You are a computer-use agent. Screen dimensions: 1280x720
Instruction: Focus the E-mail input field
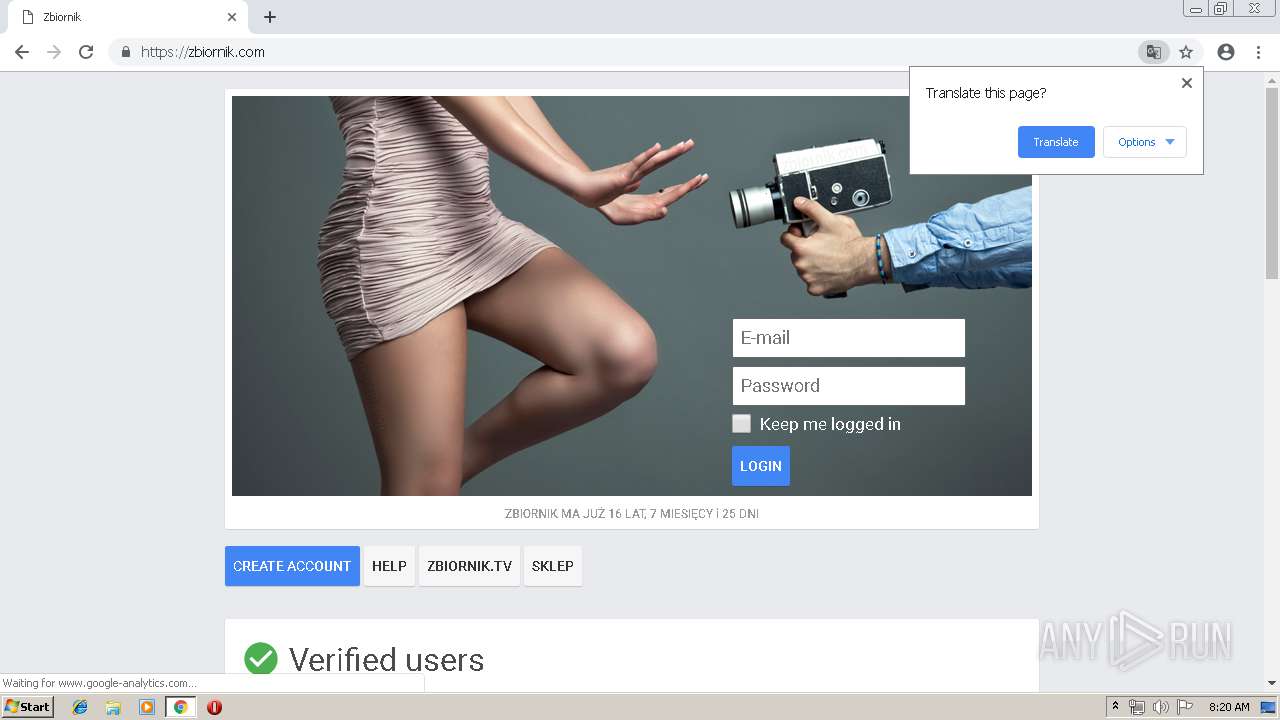click(x=849, y=338)
